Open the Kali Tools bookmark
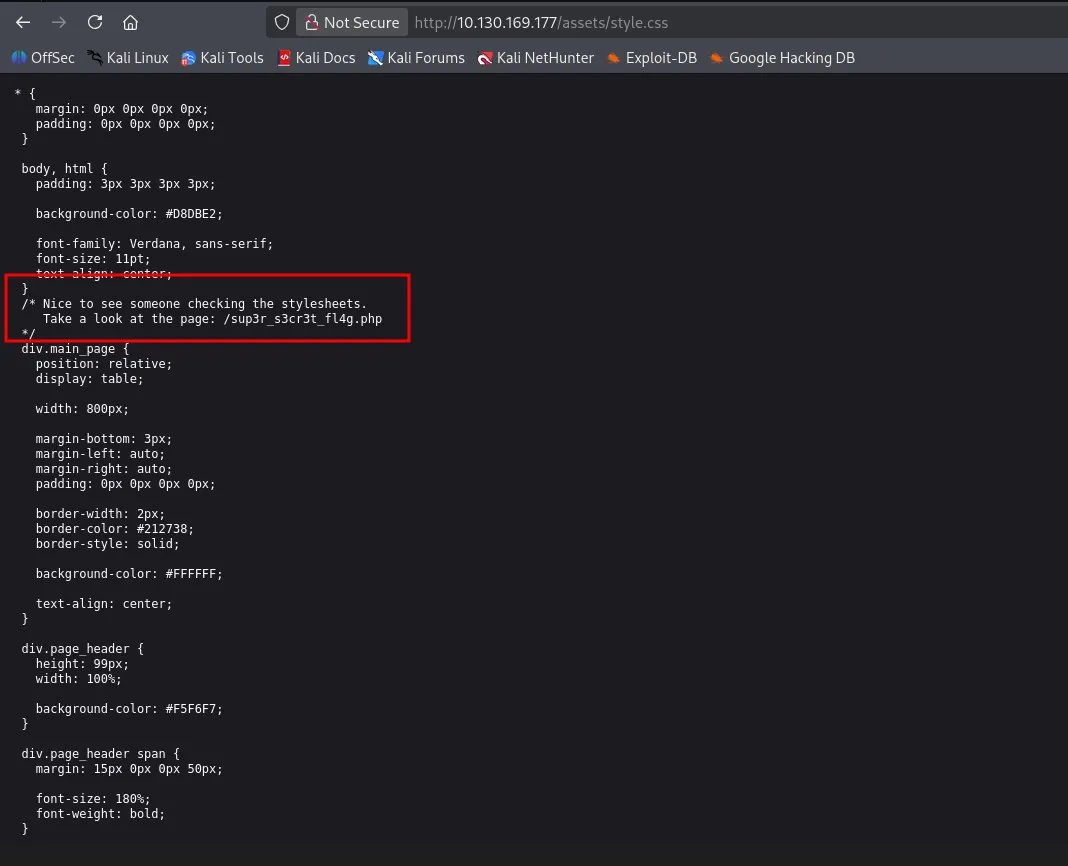Viewport: 1068px width, 866px height. click(222, 58)
